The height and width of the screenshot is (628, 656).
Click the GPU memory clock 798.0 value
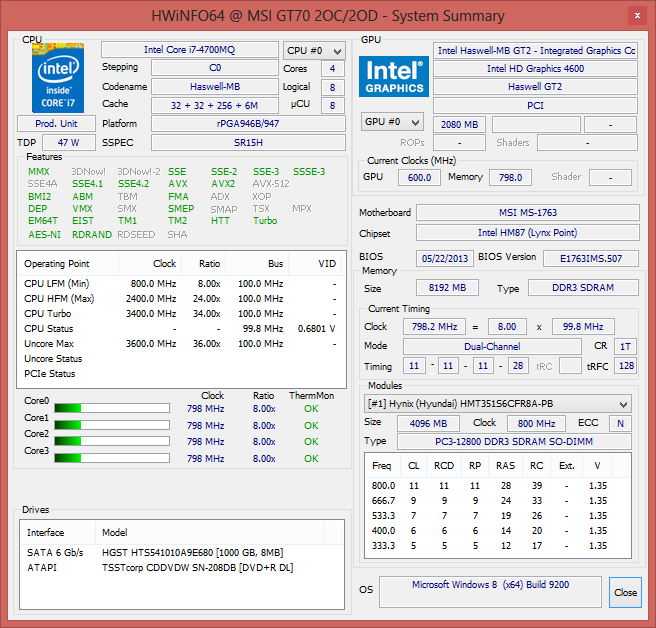[x=510, y=177]
